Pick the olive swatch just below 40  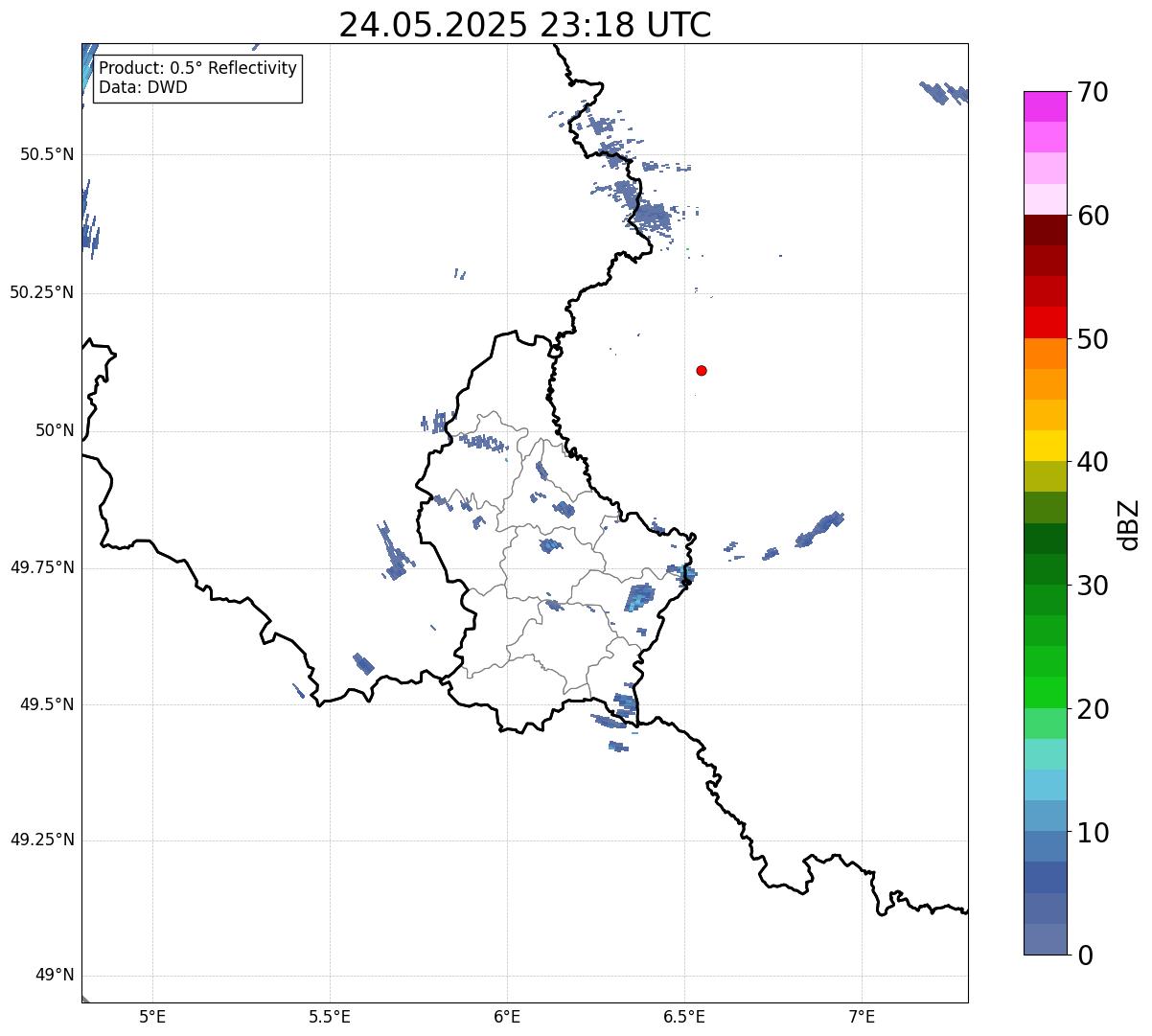tap(1045, 476)
